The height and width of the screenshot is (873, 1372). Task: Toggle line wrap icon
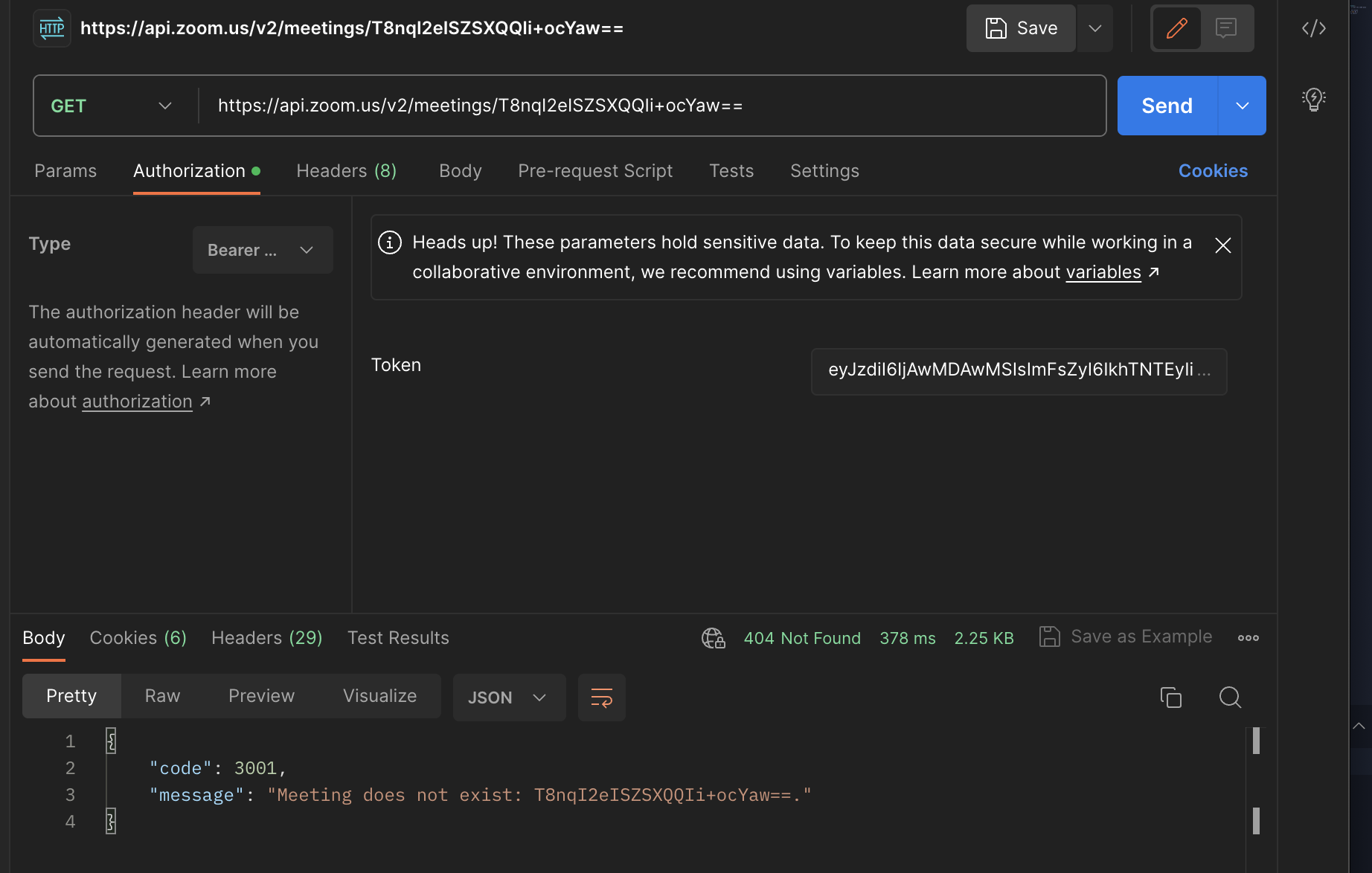602,698
